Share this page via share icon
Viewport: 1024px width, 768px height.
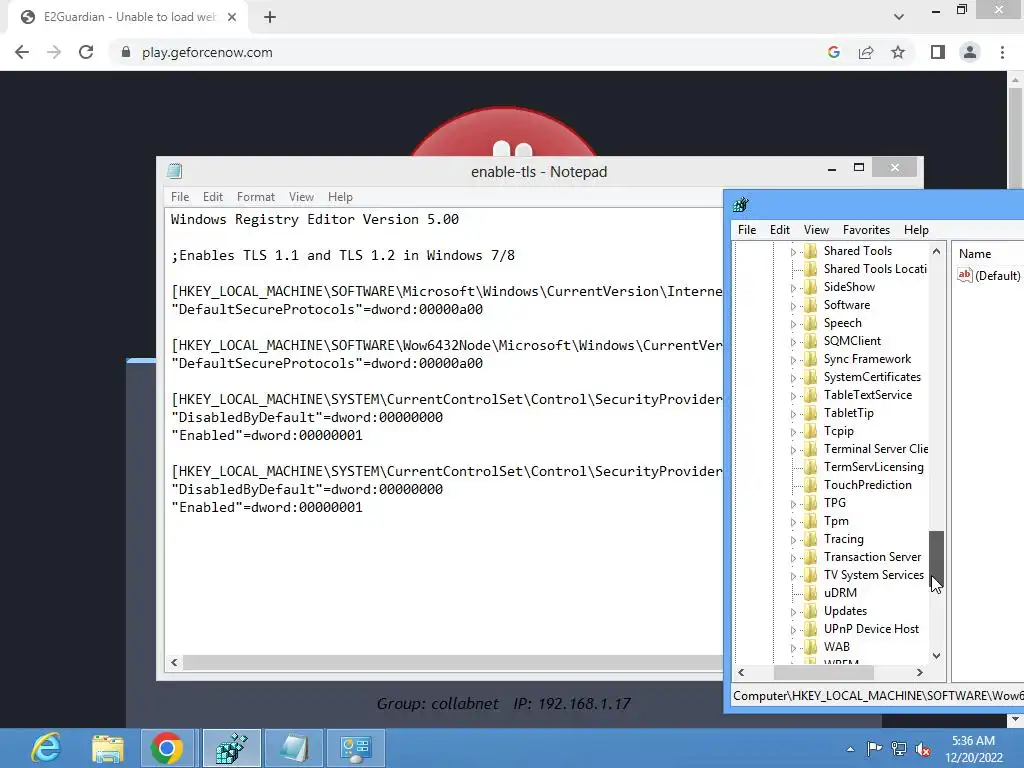coord(866,52)
